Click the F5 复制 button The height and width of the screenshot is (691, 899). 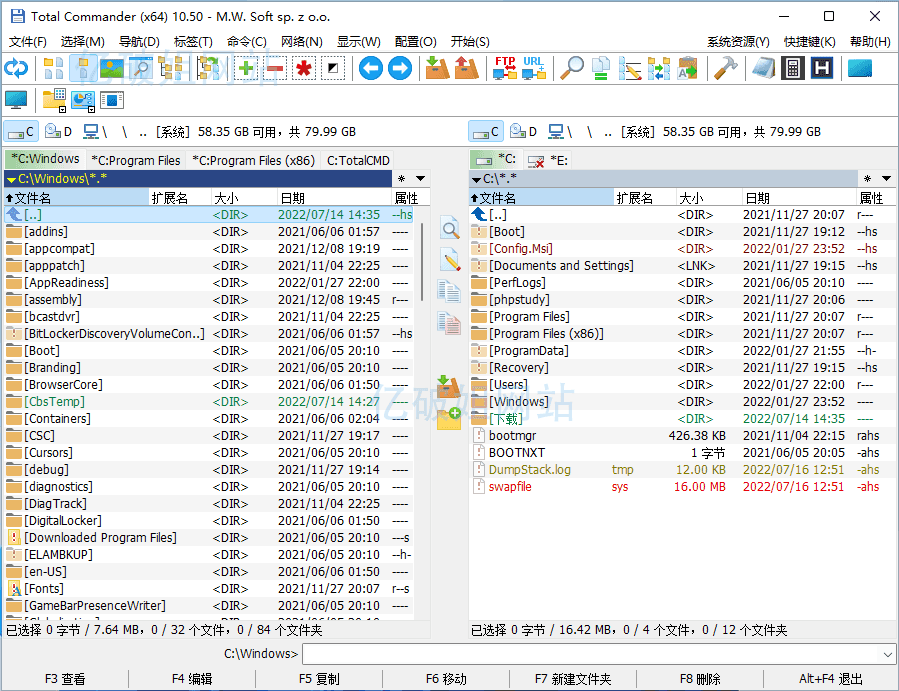(x=319, y=679)
